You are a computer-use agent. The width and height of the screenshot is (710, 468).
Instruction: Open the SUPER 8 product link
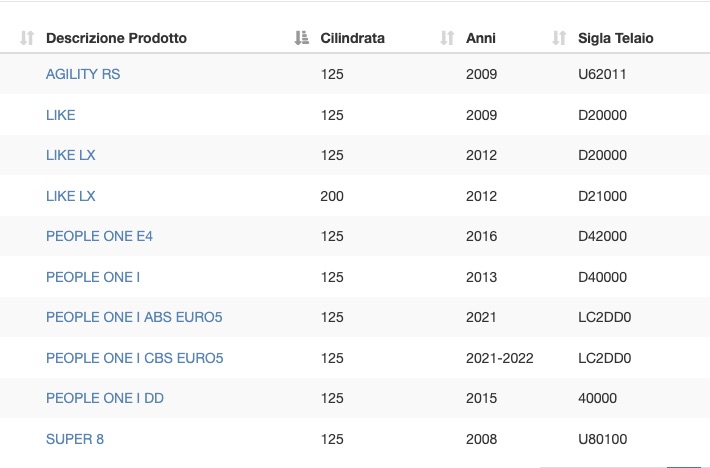75,439
